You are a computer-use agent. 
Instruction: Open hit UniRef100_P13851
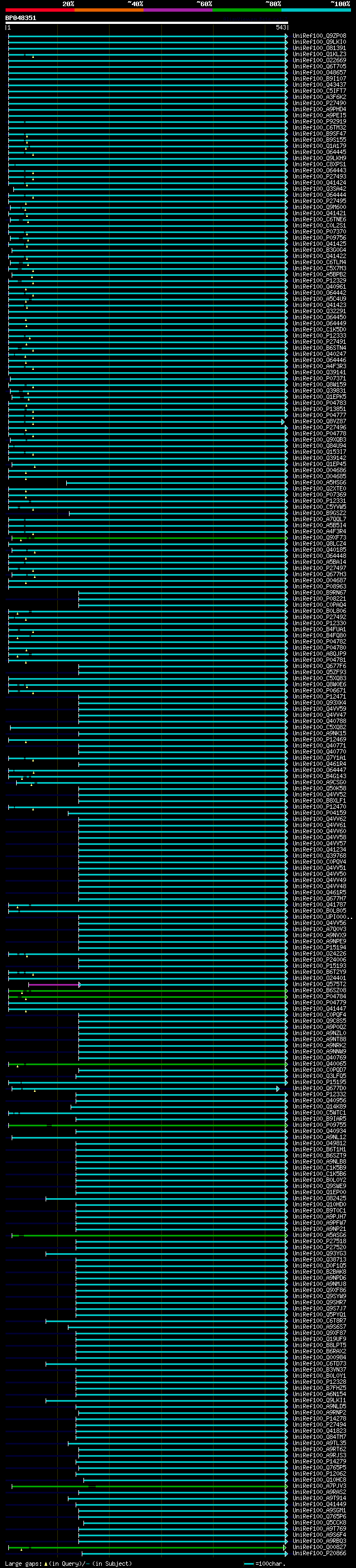[x=319, y=409]
